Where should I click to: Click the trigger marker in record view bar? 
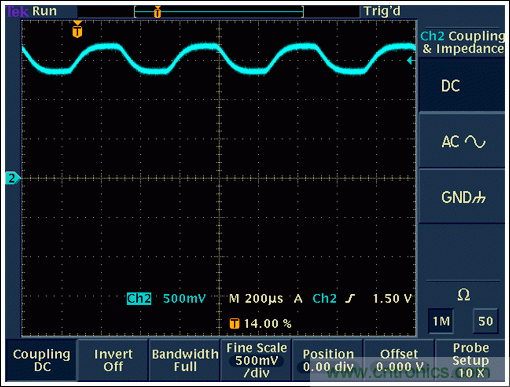157,12
